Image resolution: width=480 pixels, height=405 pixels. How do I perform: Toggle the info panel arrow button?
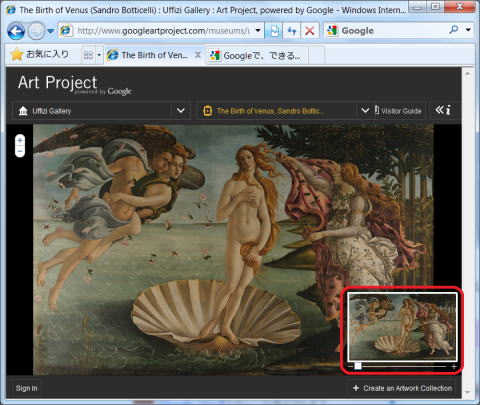coord(444,110)
